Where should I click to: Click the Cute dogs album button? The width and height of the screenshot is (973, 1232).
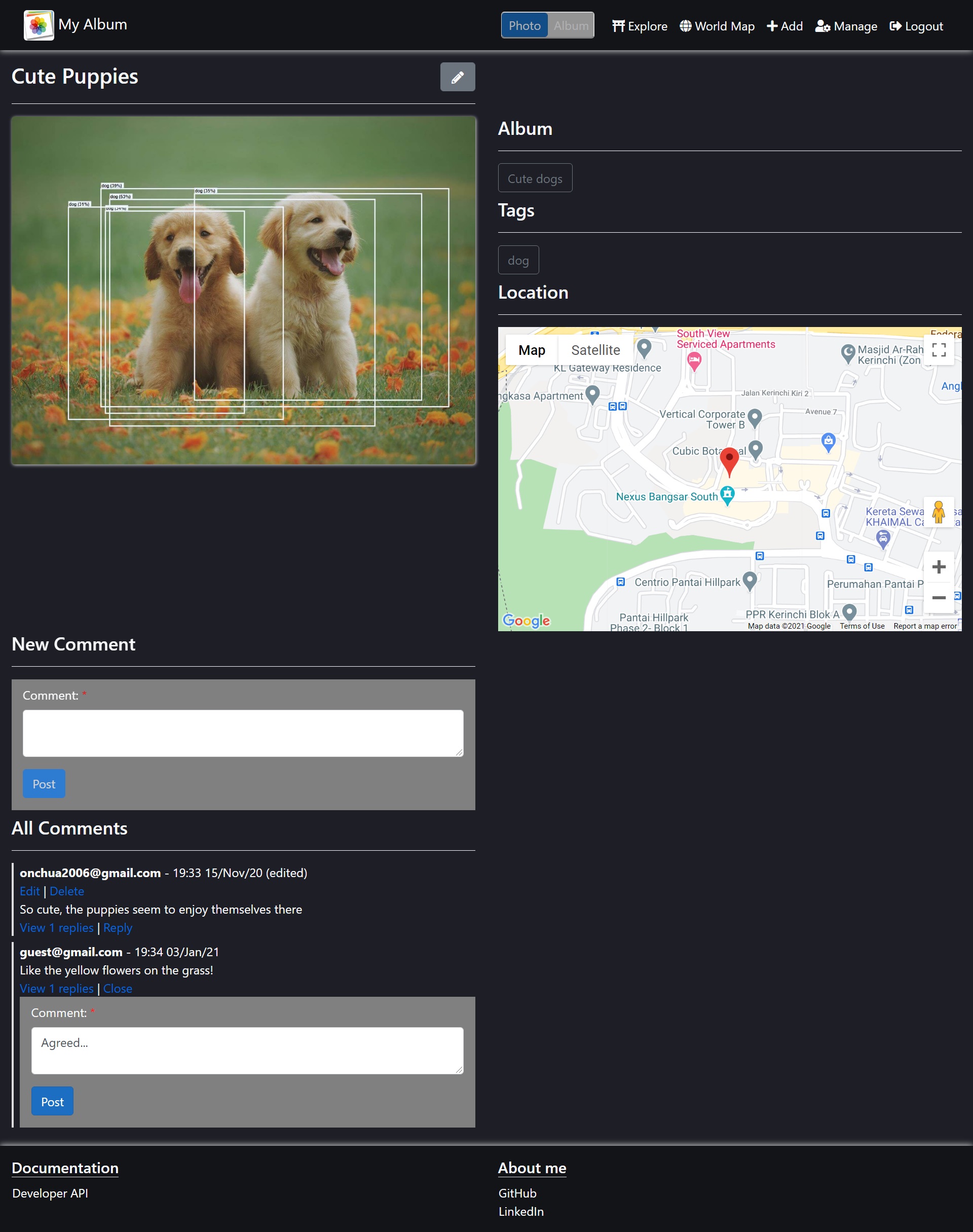[534, 178]
